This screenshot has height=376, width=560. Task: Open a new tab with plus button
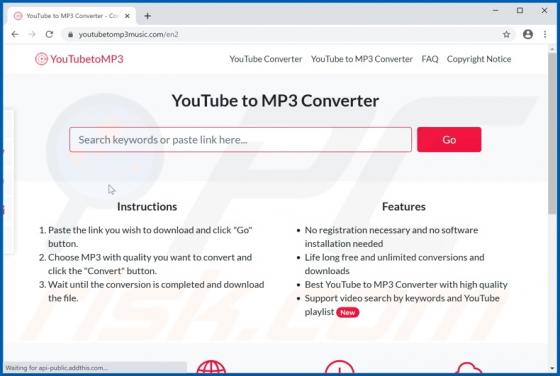tap(148, 16)
